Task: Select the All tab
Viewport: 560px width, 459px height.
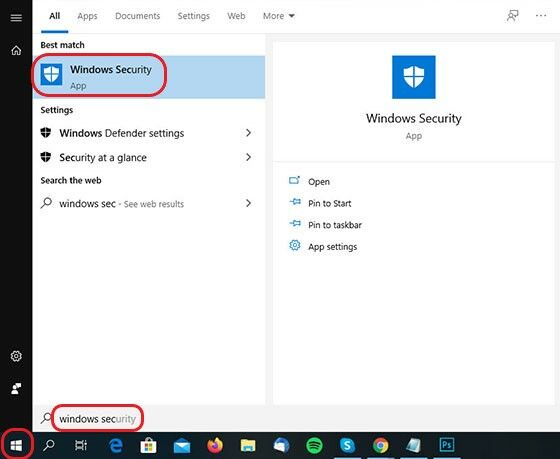Action: [x=55, y=16]
